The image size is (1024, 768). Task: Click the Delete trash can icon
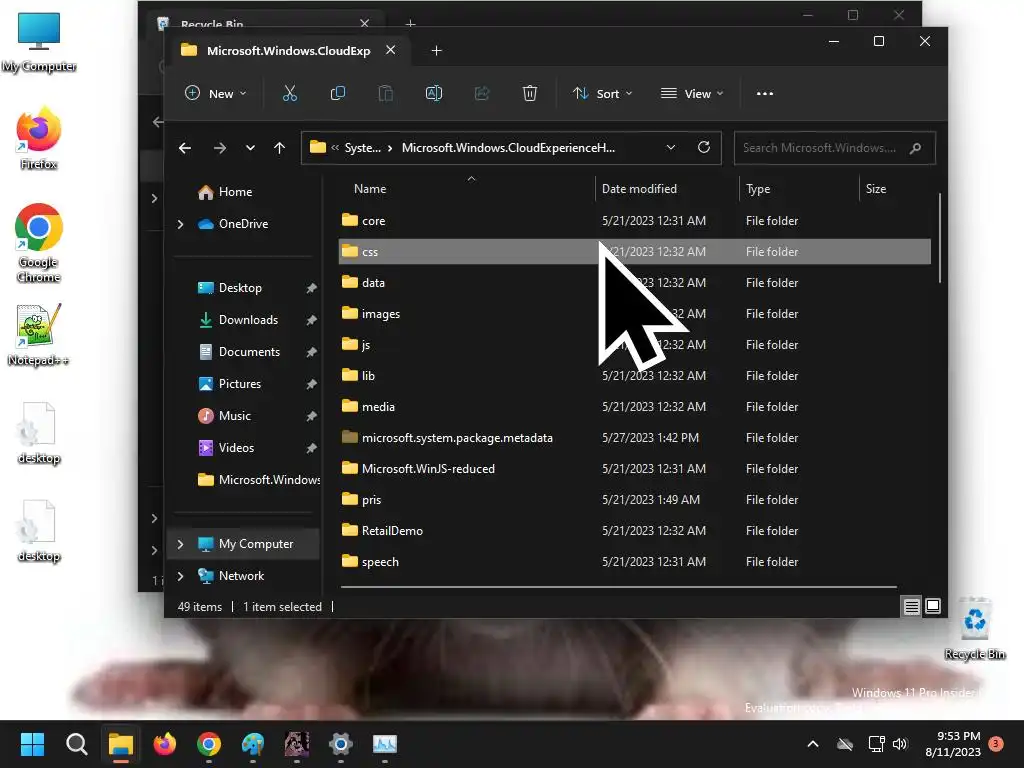click(530, 93)
